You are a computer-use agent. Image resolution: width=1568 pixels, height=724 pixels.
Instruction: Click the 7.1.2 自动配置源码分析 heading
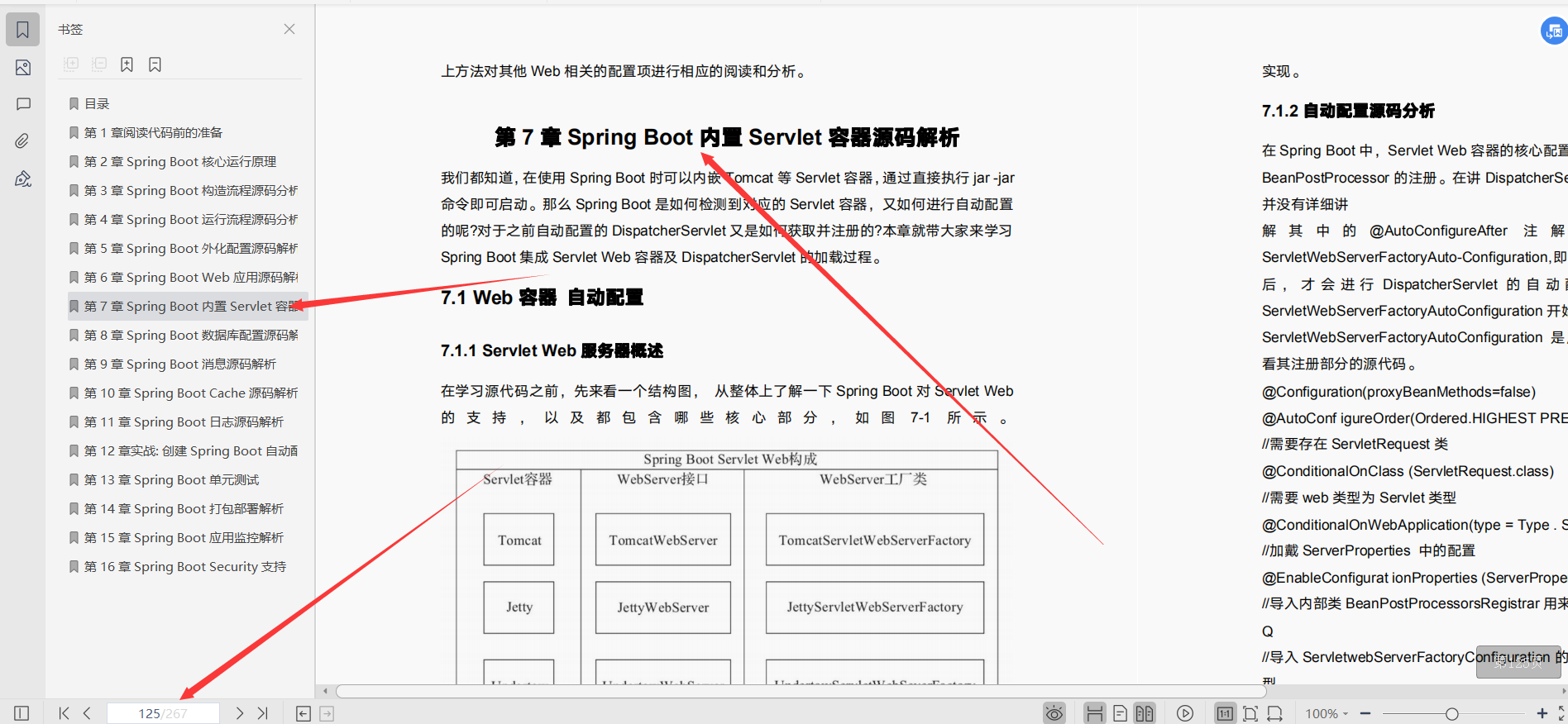pyautogui.click(x=1348, y=111)
